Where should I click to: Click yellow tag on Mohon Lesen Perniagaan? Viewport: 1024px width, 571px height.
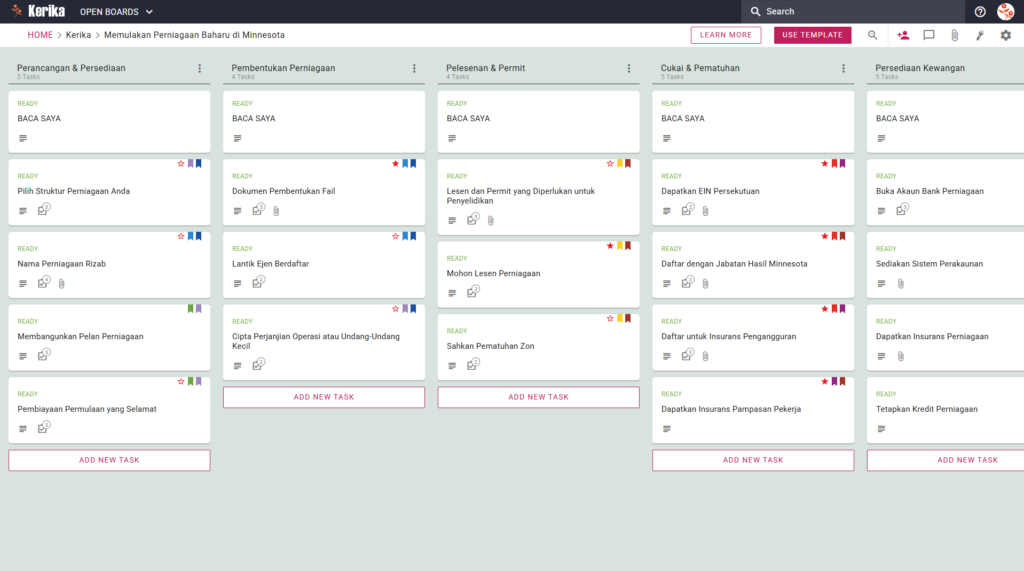tap(620, 246)
